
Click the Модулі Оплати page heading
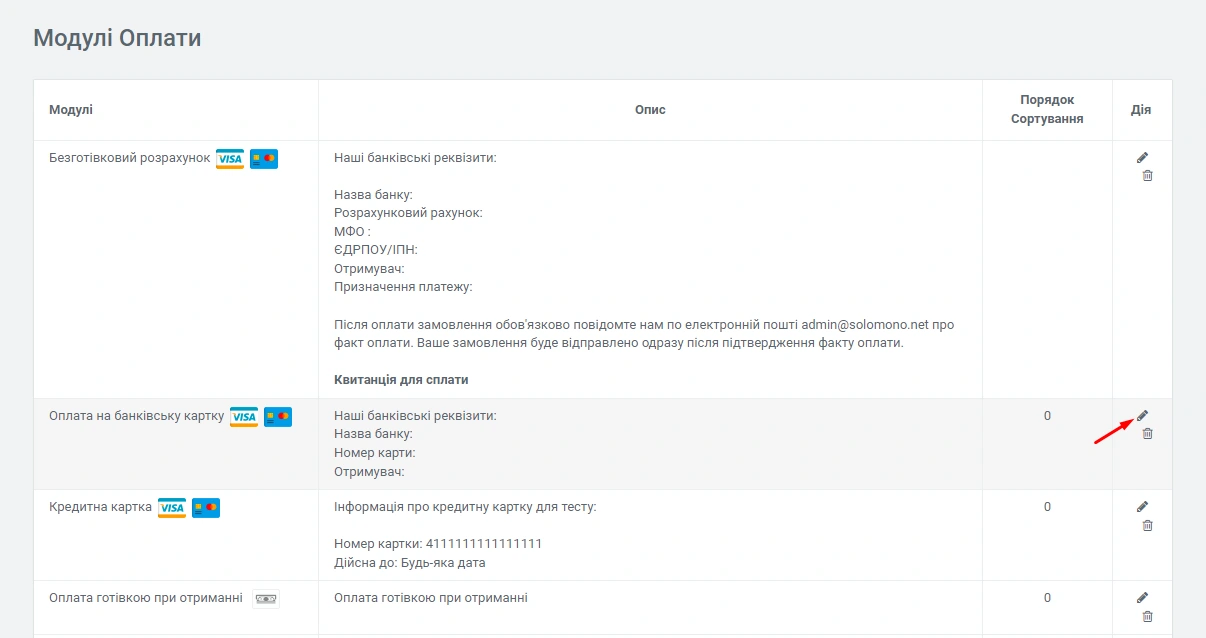coord(117,38)
